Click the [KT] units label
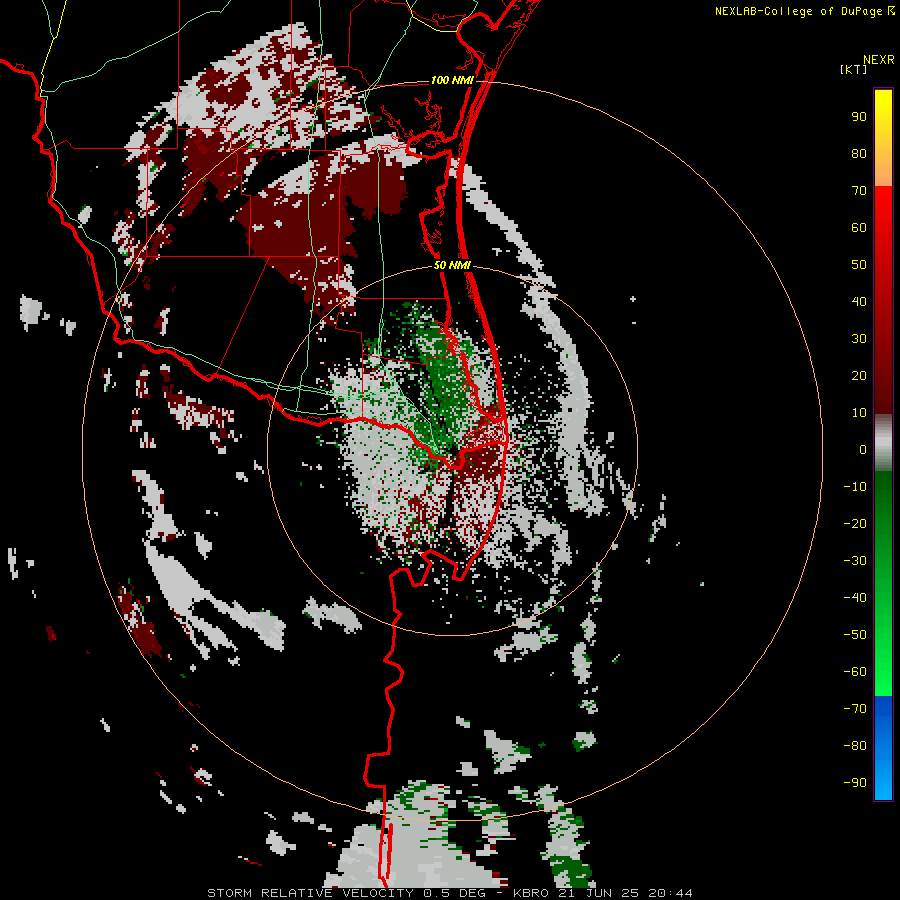 [x=853, y=69]
